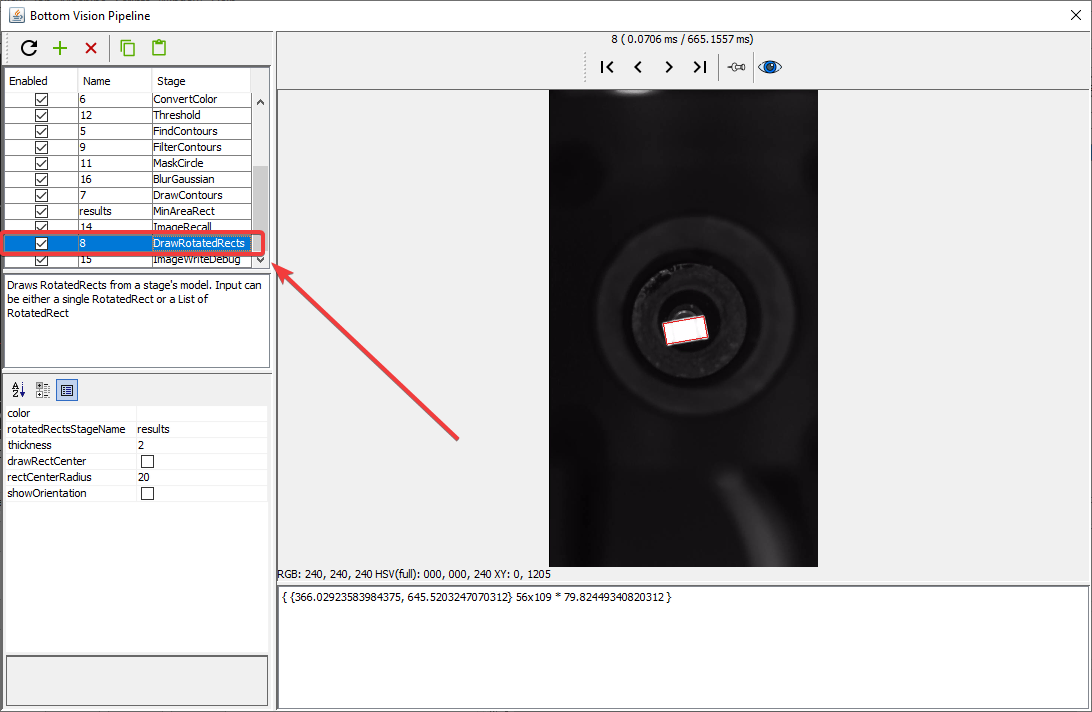The width and height of the screenshot is (1092, 712).
Task: Show the previous stage result
Action: (x=638, y=67)
